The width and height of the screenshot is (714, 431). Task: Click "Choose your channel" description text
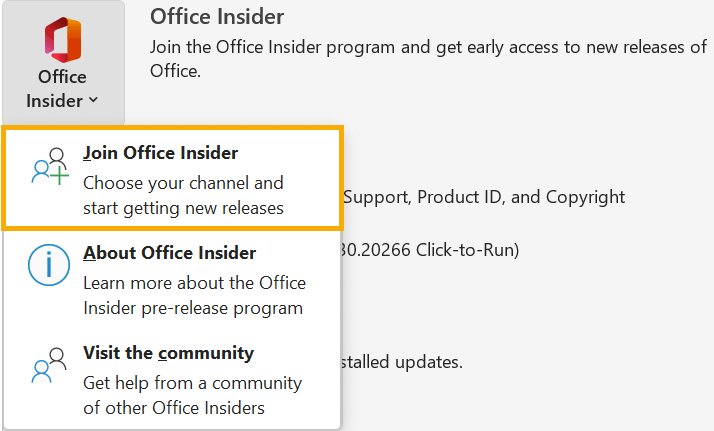(183, 183)
